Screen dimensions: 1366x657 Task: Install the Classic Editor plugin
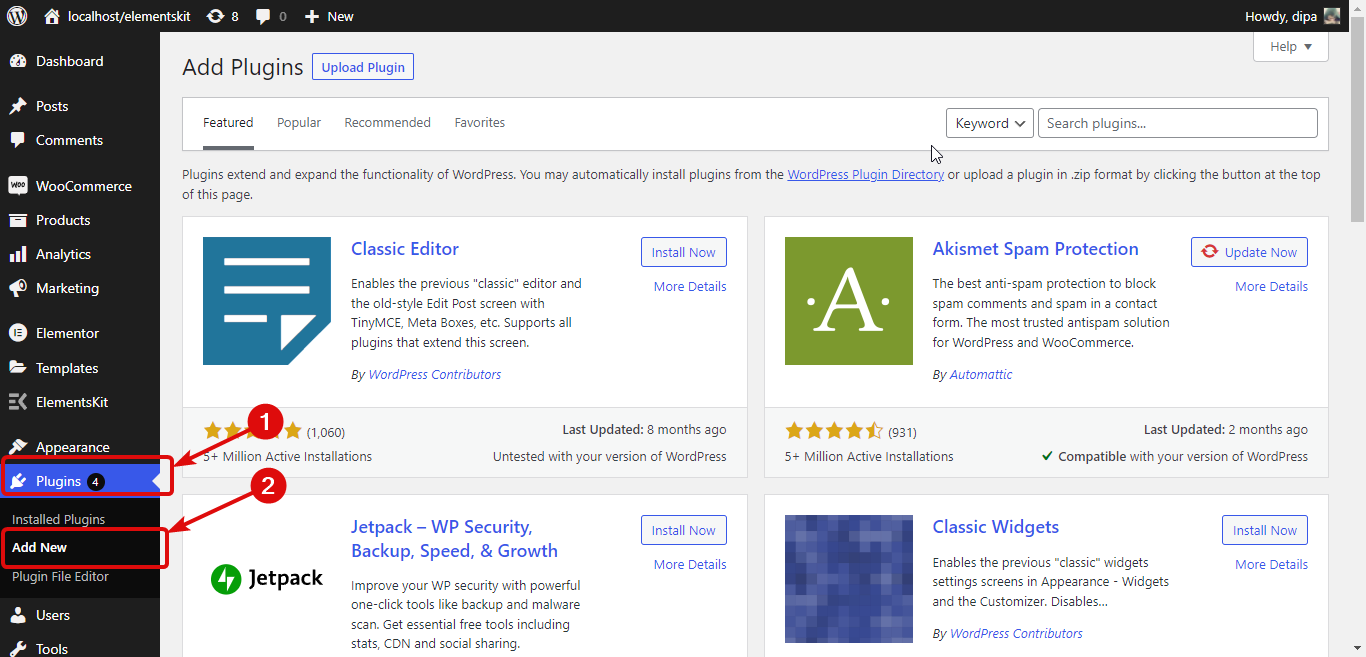(x=683, y=251)
